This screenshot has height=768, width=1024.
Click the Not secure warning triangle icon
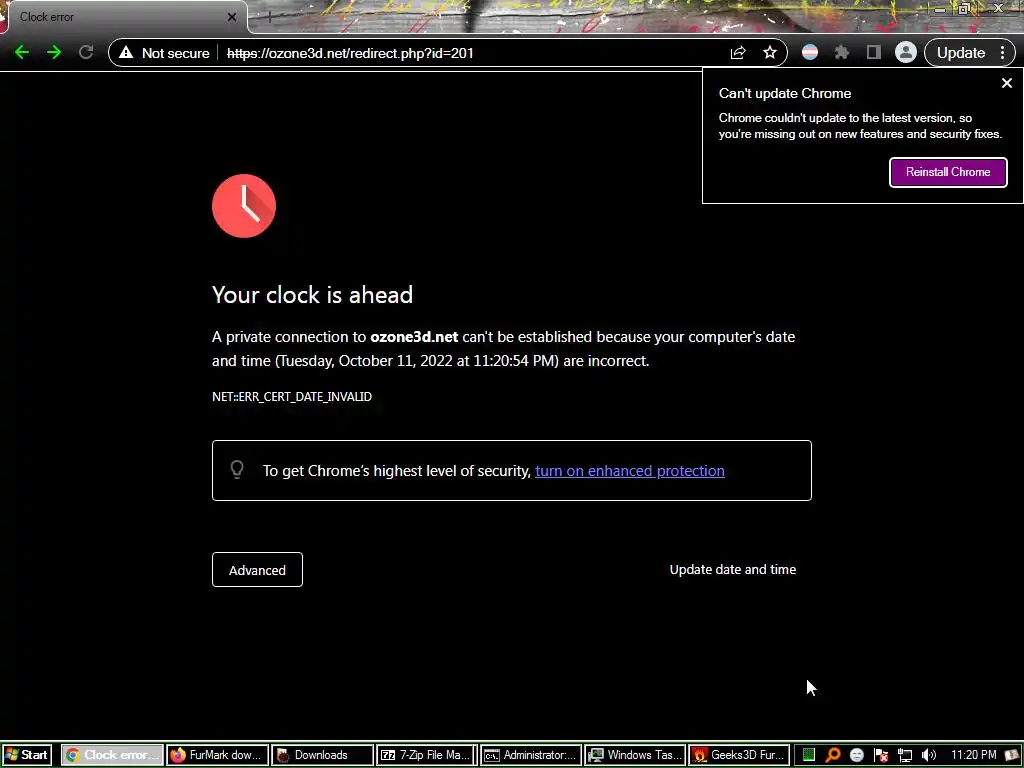point(126,53)
